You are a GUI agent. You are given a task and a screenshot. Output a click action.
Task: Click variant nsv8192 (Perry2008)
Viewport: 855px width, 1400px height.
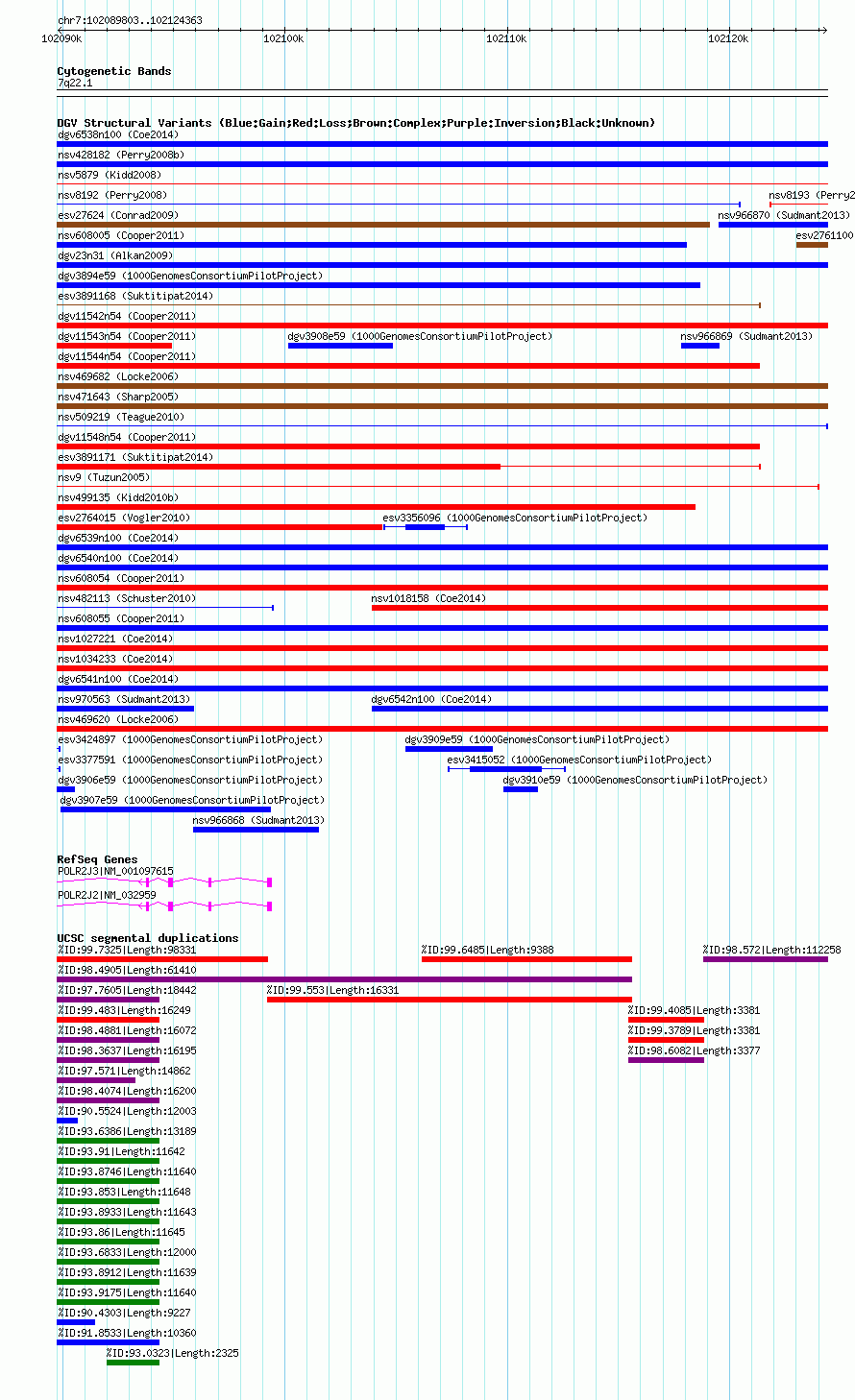(399, 205)
